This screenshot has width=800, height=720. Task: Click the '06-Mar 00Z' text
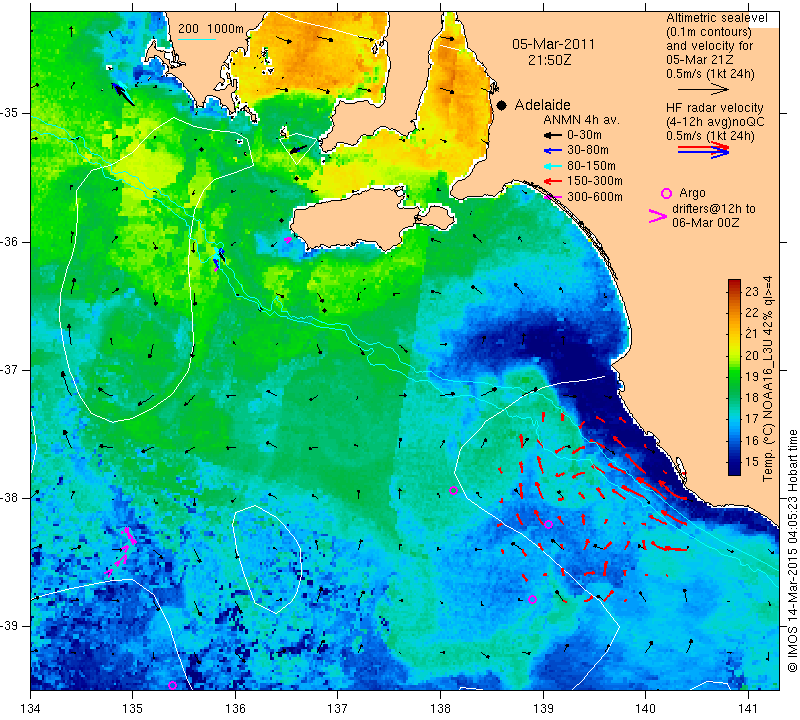pos(706,223)
